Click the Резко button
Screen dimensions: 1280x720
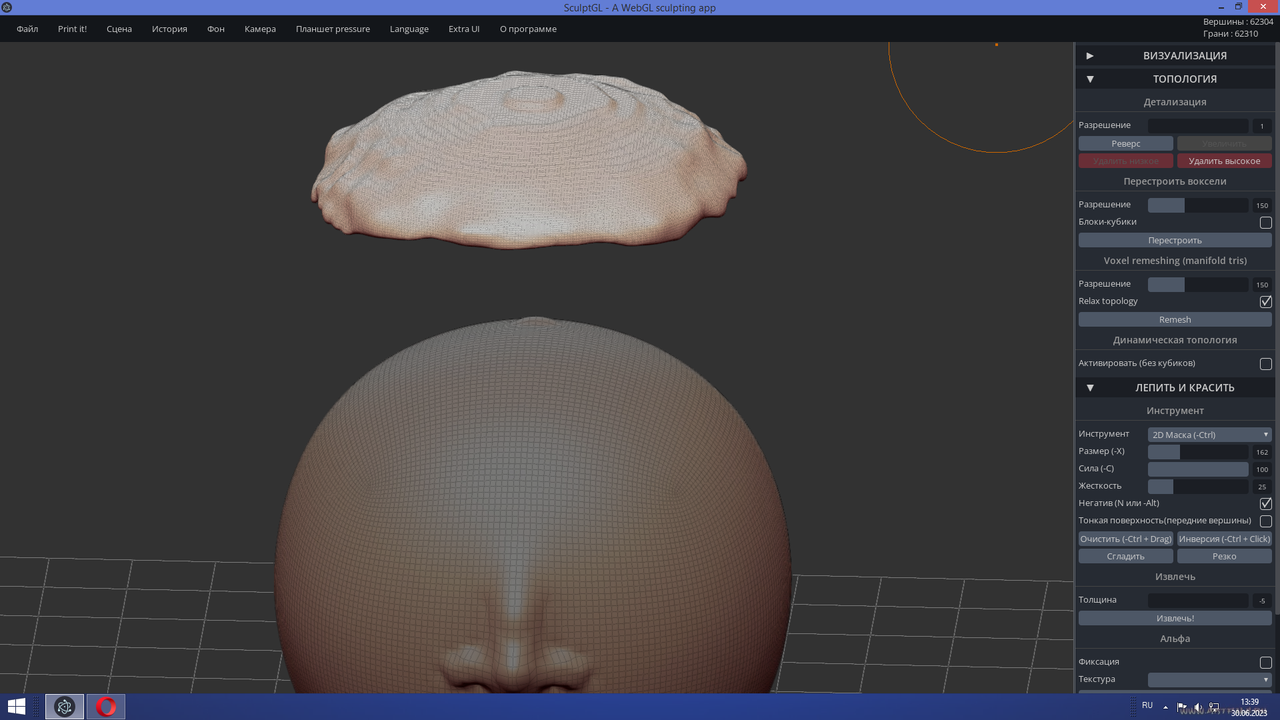pos(1224,556)
